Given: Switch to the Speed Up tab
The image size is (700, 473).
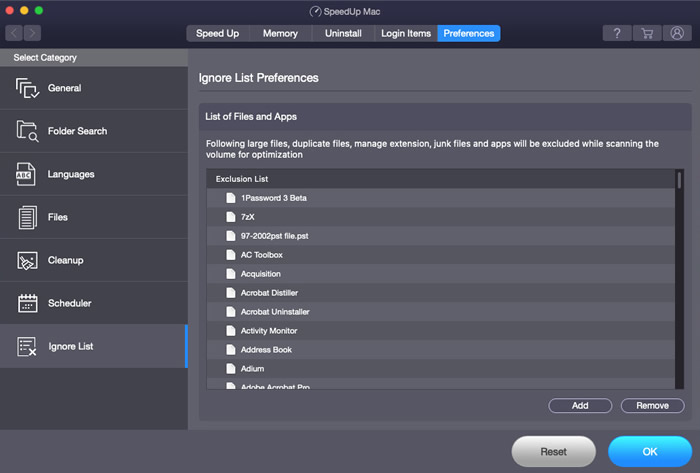Looking at the screenshot, I should pos(218,33).
